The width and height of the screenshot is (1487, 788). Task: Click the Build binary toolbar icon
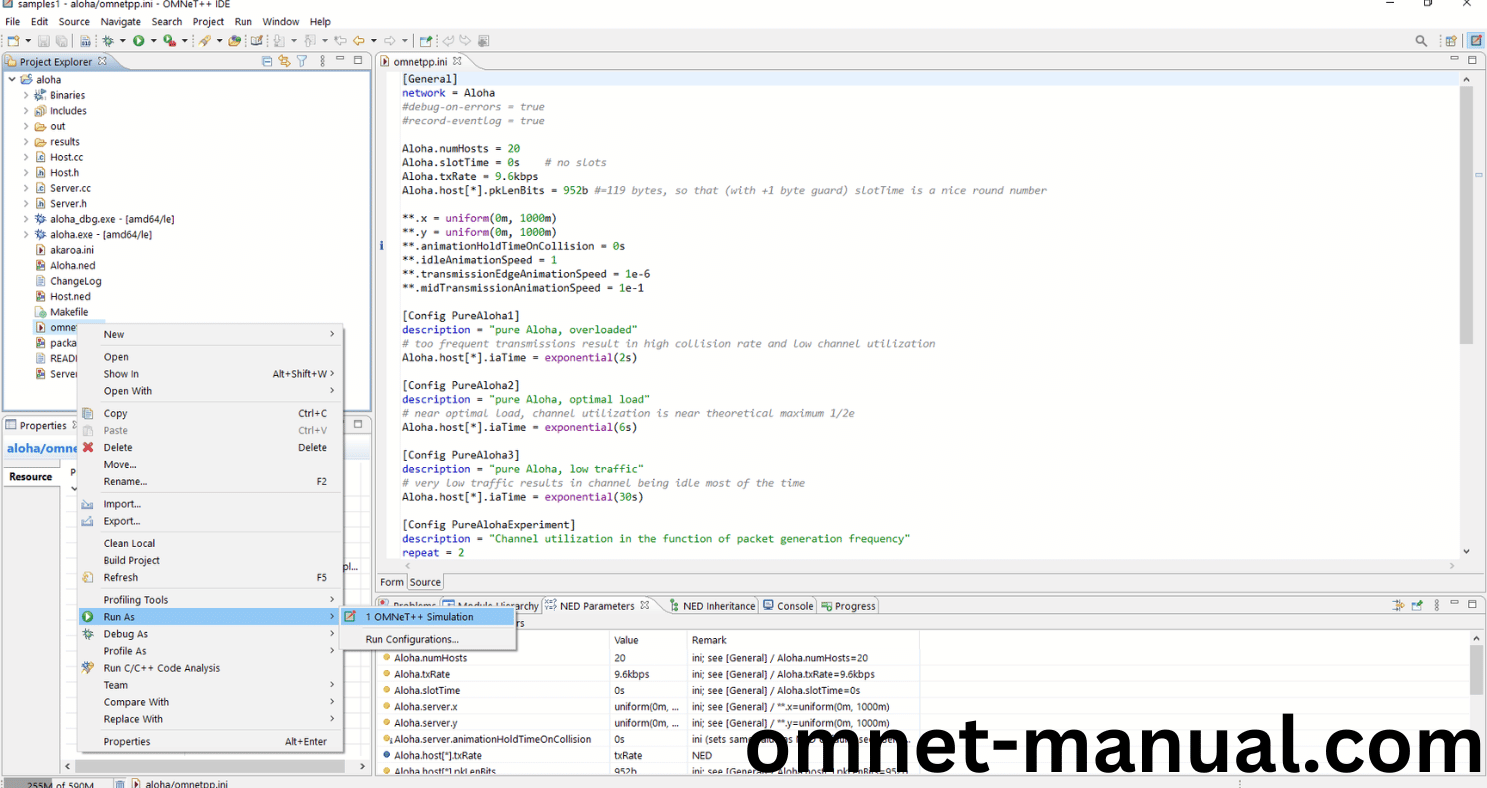(87, 41)
